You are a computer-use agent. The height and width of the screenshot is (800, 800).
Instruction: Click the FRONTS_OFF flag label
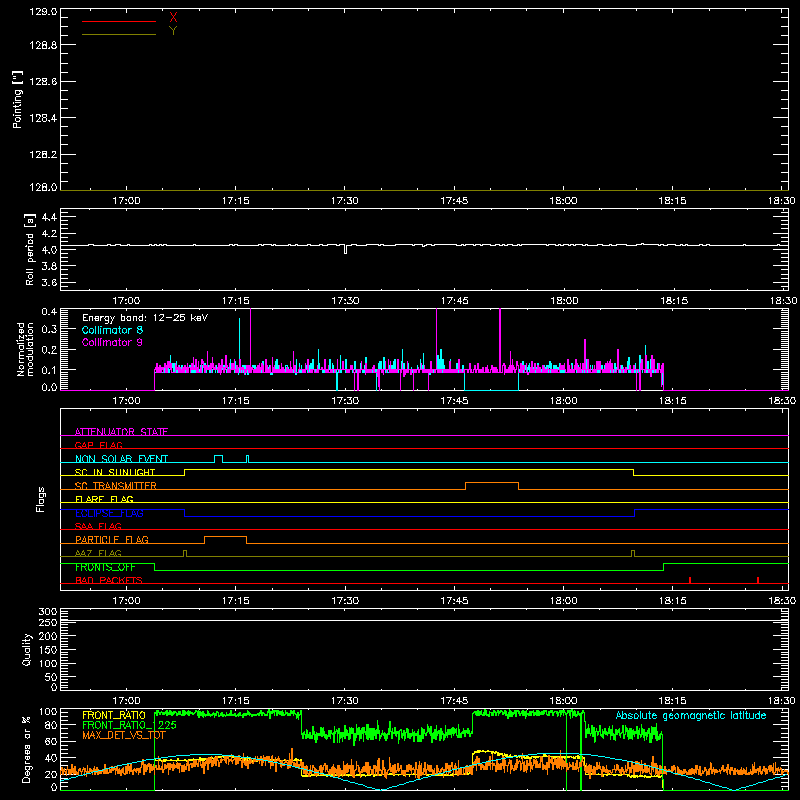(x=105, y=567)
